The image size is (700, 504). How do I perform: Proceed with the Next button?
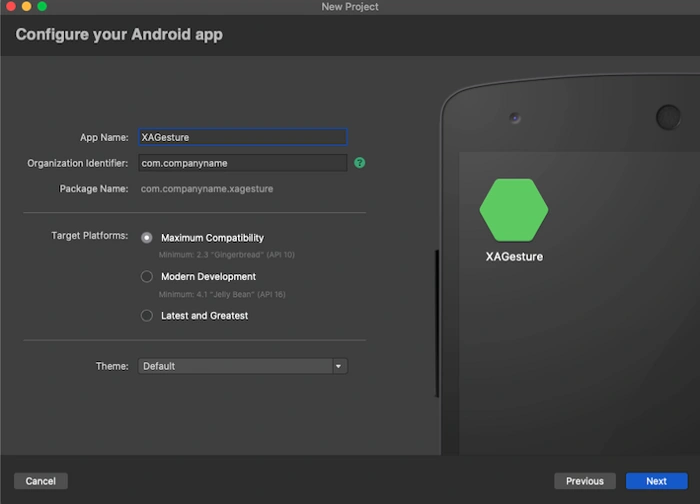point(657,481)
